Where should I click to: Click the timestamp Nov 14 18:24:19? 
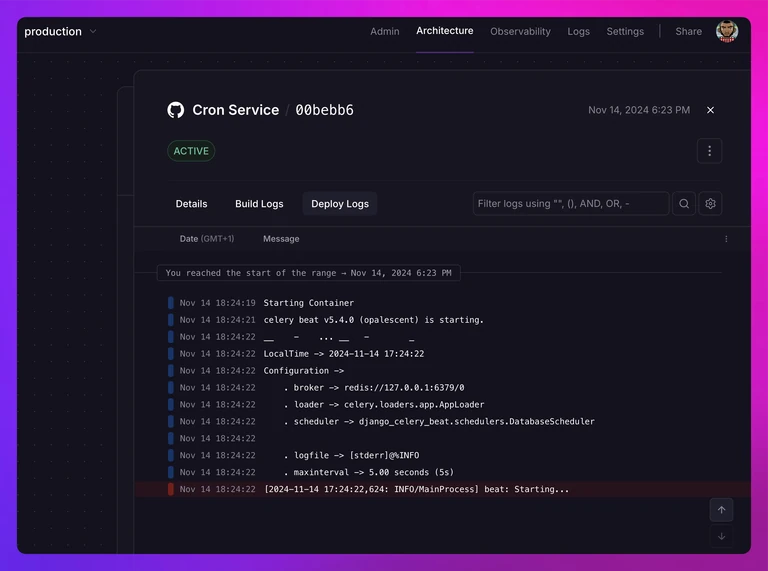[217, 303]
